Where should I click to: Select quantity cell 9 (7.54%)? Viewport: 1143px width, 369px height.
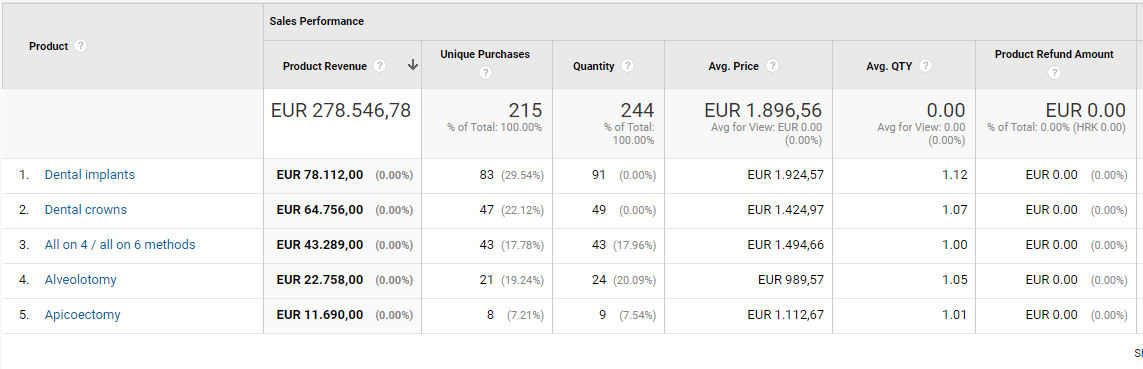tap(627, 315)
